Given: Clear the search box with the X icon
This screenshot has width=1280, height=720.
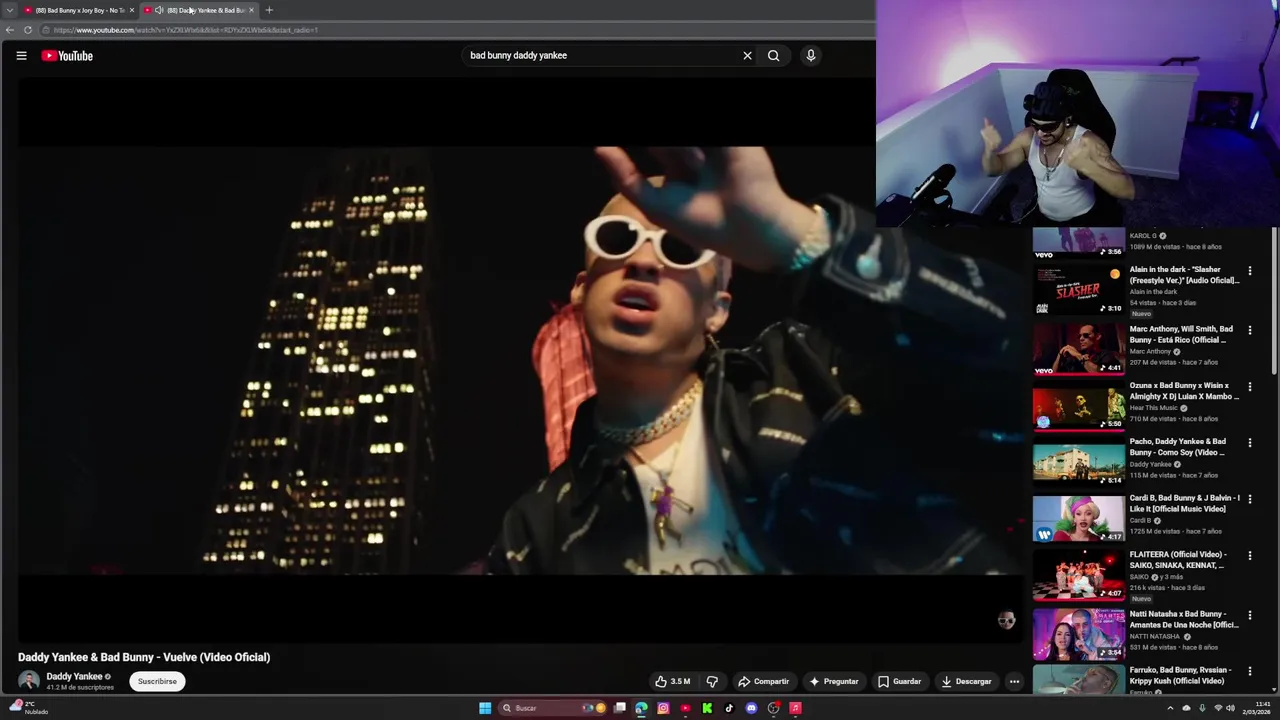Looking at the screenshot, I should (747, 56).
